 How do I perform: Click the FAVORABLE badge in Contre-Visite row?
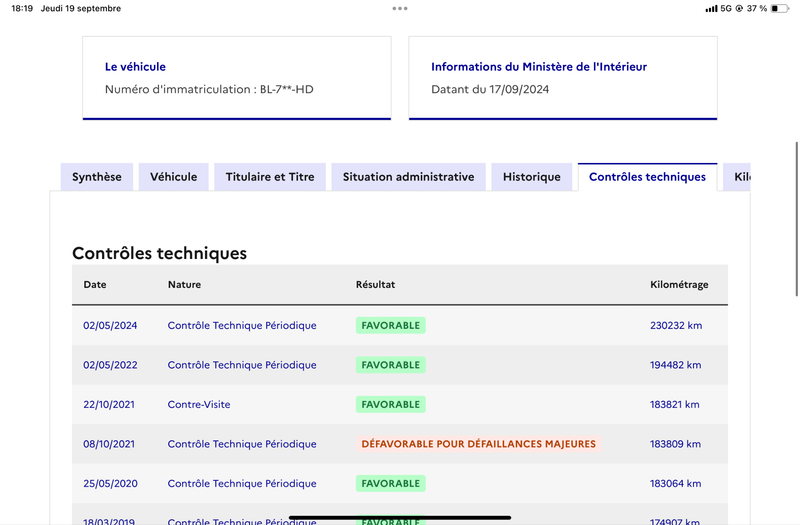(x=391, y=405)
